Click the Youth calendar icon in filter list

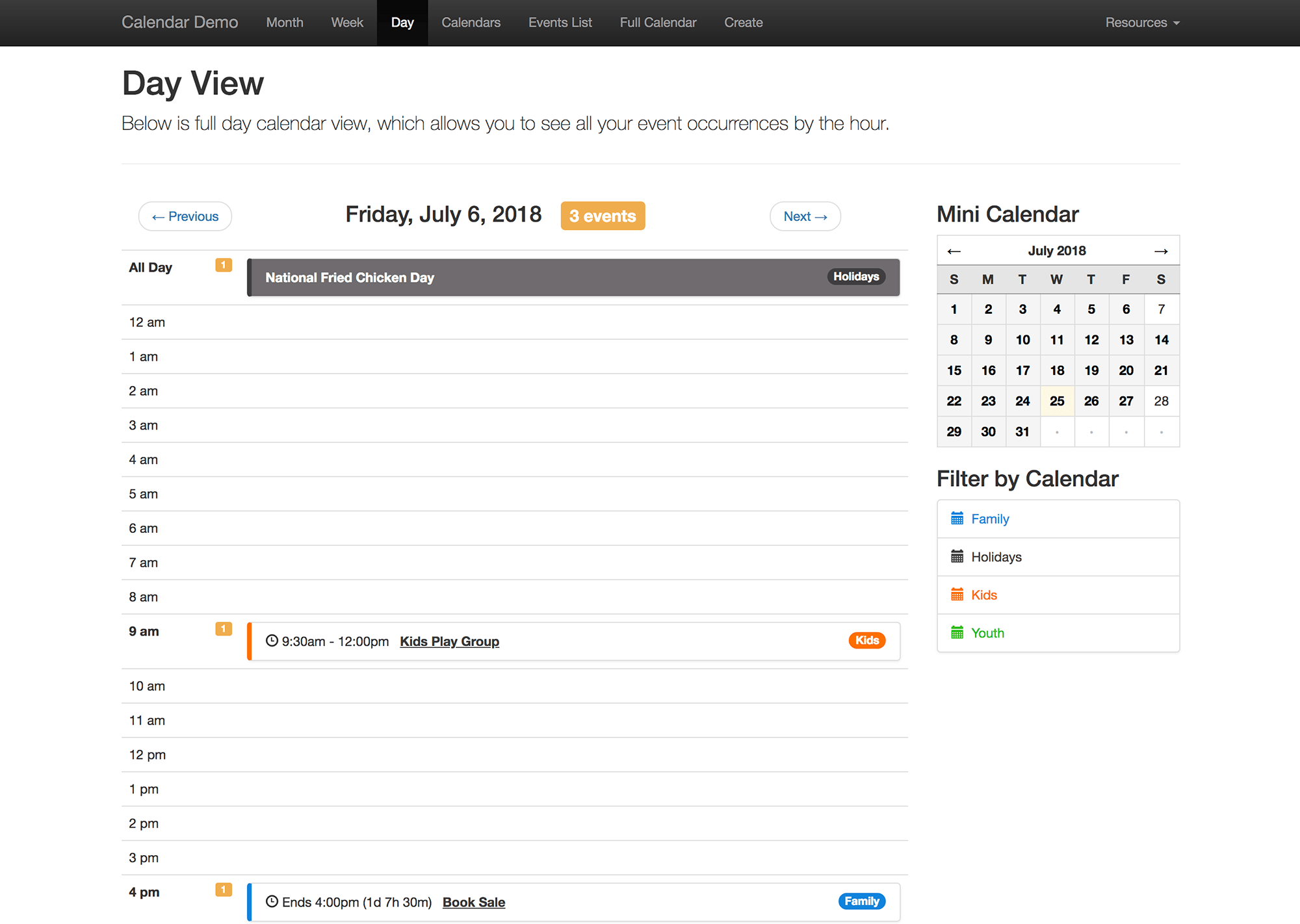click(957, 632)
